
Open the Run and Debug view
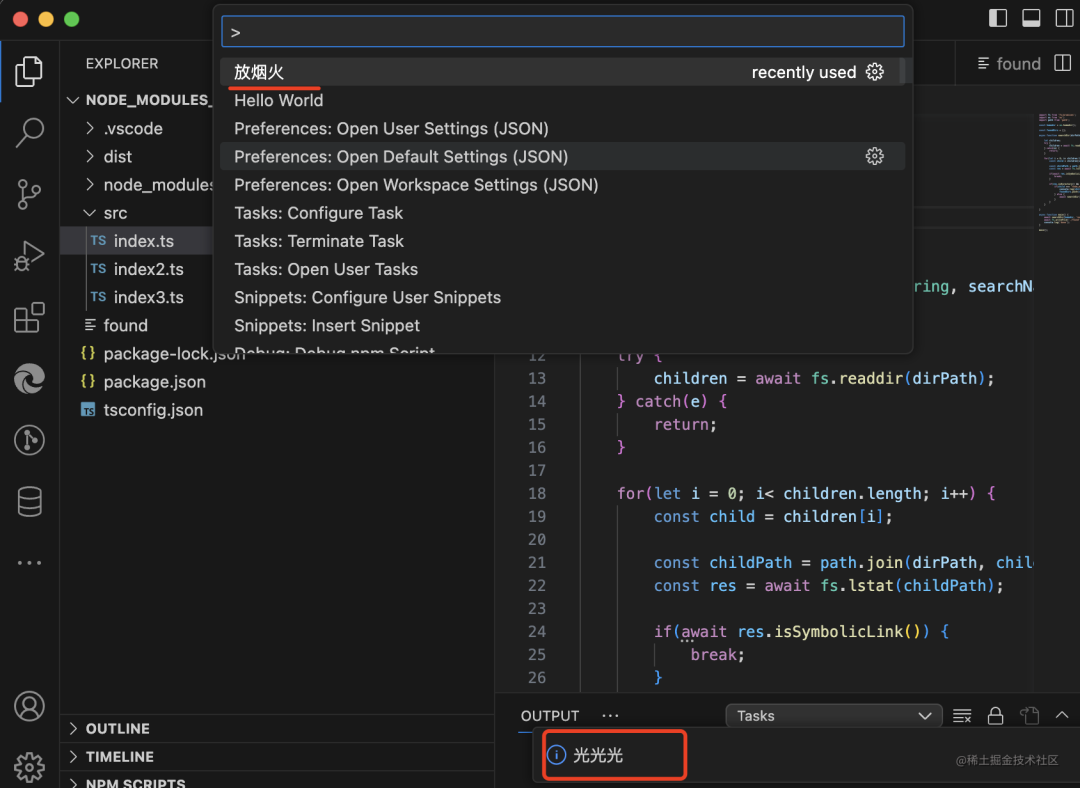point(29,256)
